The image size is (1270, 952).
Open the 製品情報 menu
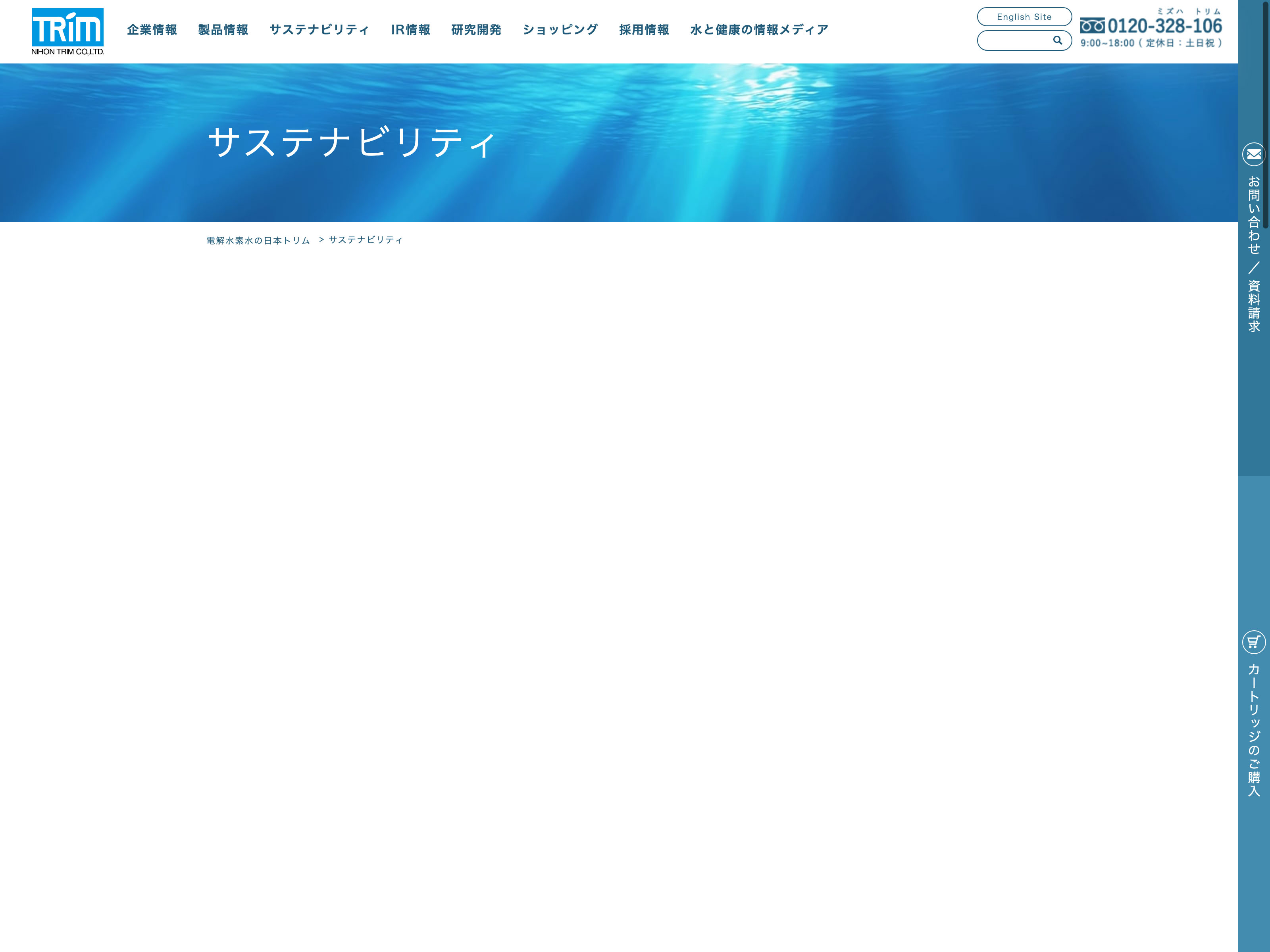pyautogui.click(x=223, y=30)
